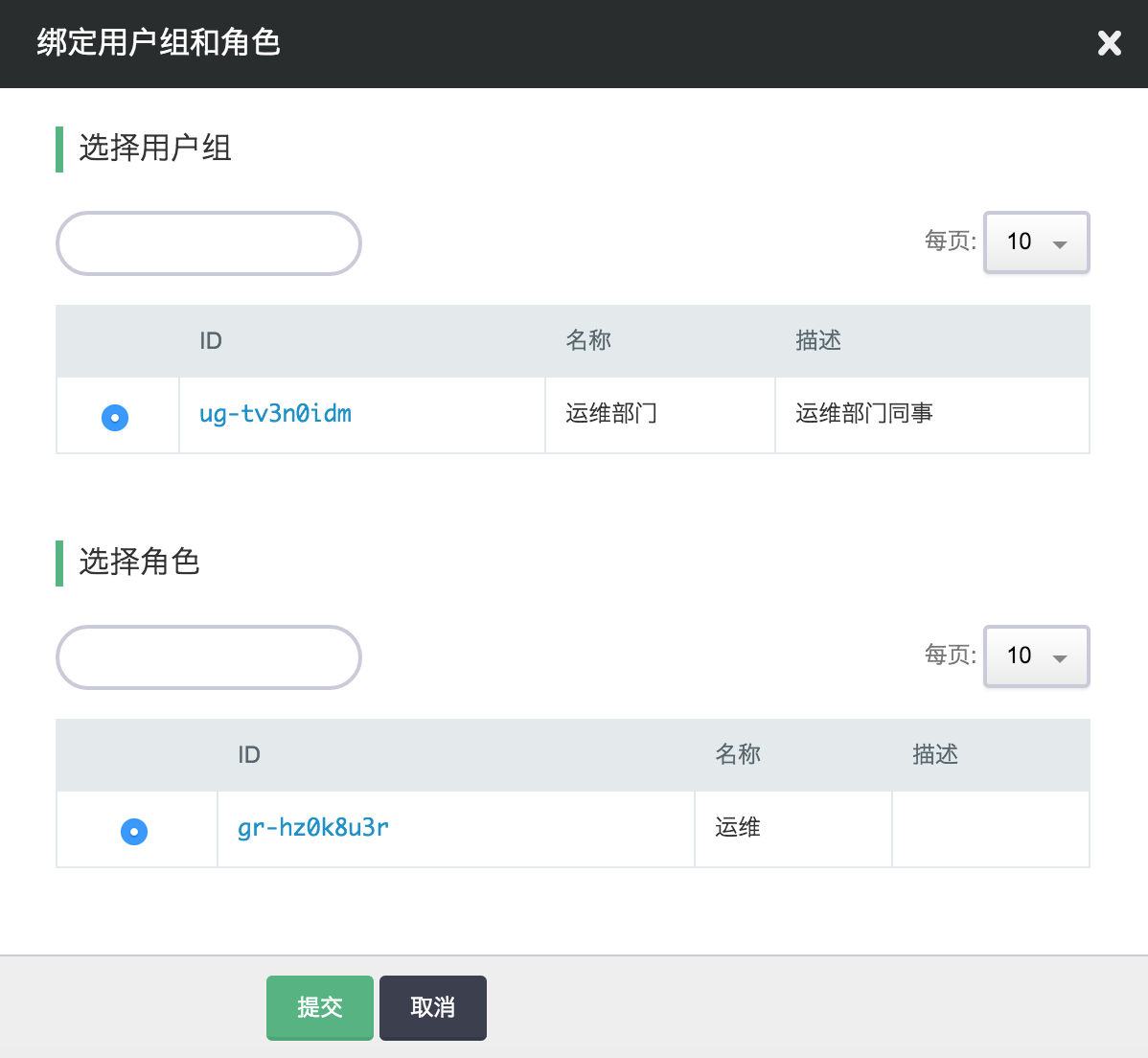
Task: Open the ug-tv3n0idm user group link
Action: pos(275,414)
